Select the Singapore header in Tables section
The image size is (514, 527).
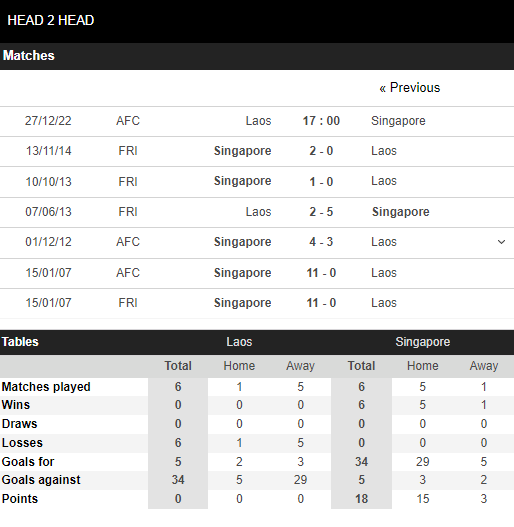(x=423, y=342)
